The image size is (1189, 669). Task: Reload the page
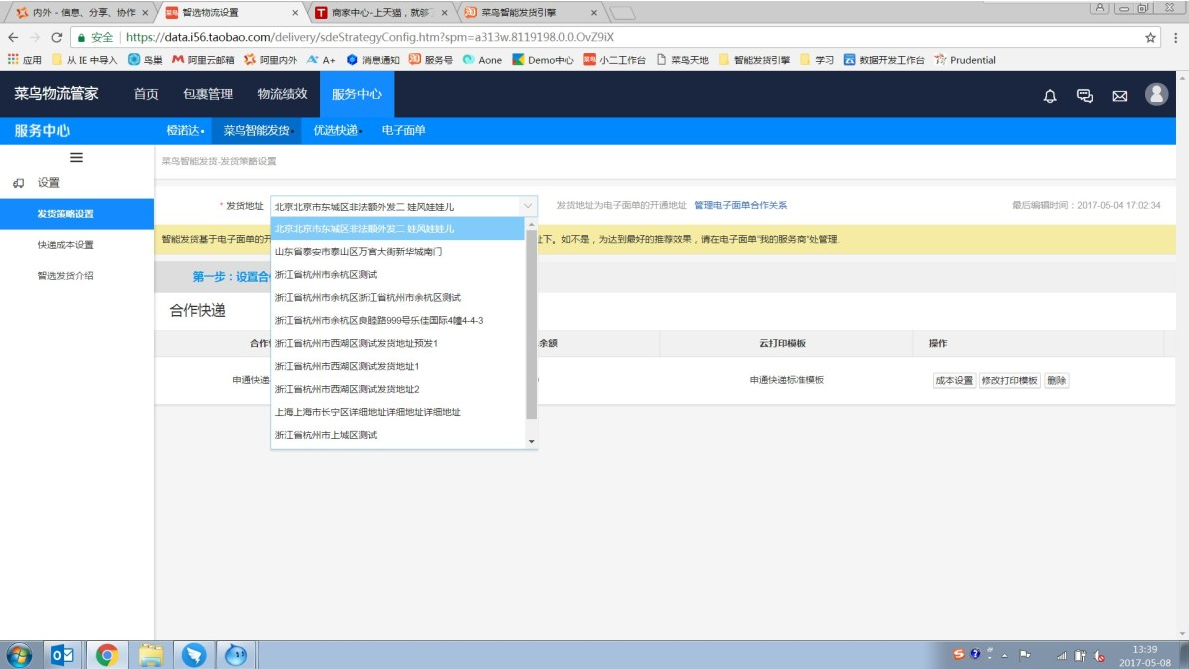pos(56,37)
